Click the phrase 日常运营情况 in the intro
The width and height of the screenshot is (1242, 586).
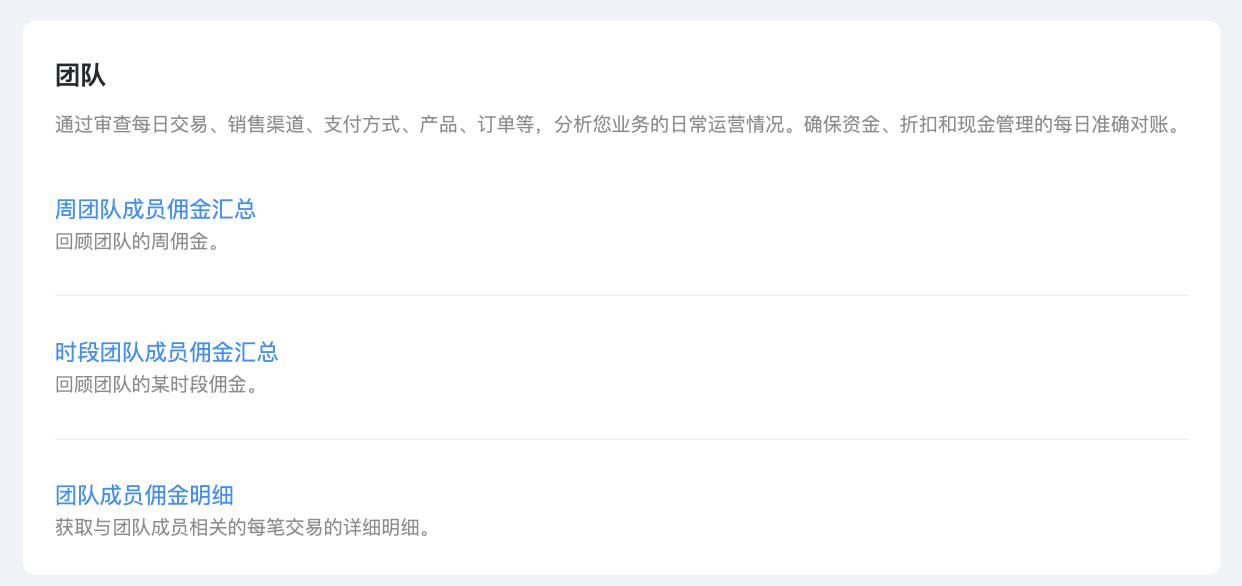(724, 126)
